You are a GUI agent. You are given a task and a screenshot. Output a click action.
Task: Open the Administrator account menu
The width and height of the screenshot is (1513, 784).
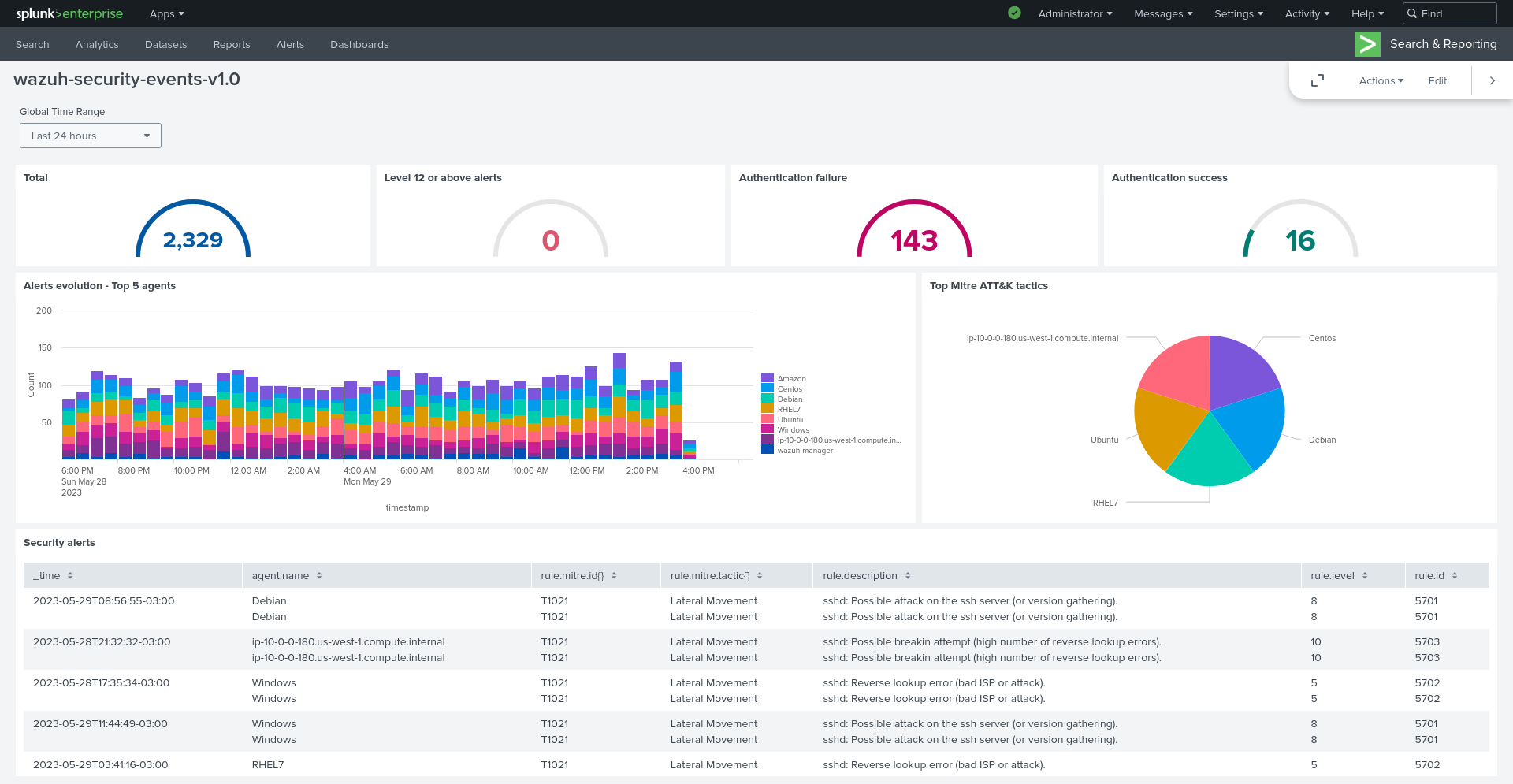(x=1075, y=13)
